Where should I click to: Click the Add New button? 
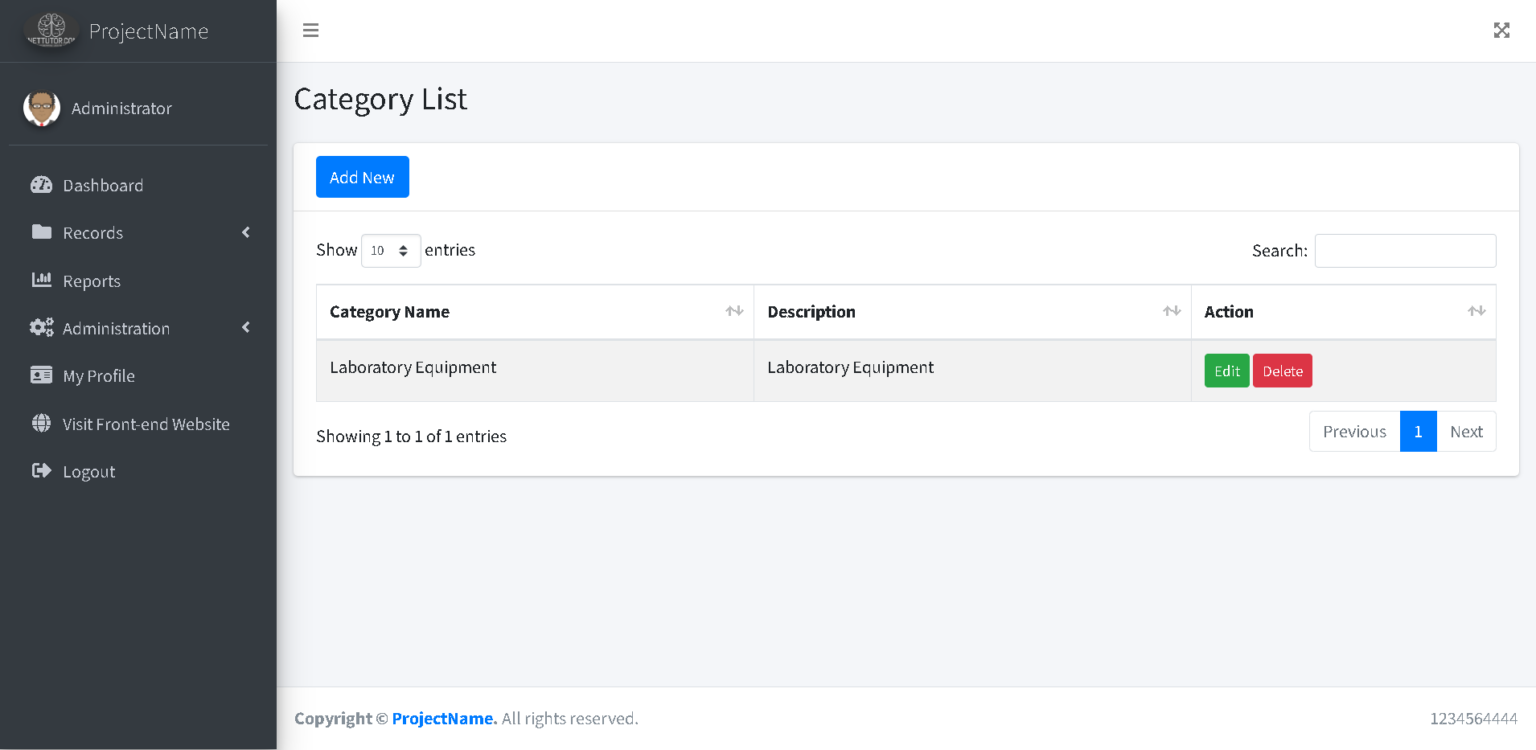click(362, 176)
